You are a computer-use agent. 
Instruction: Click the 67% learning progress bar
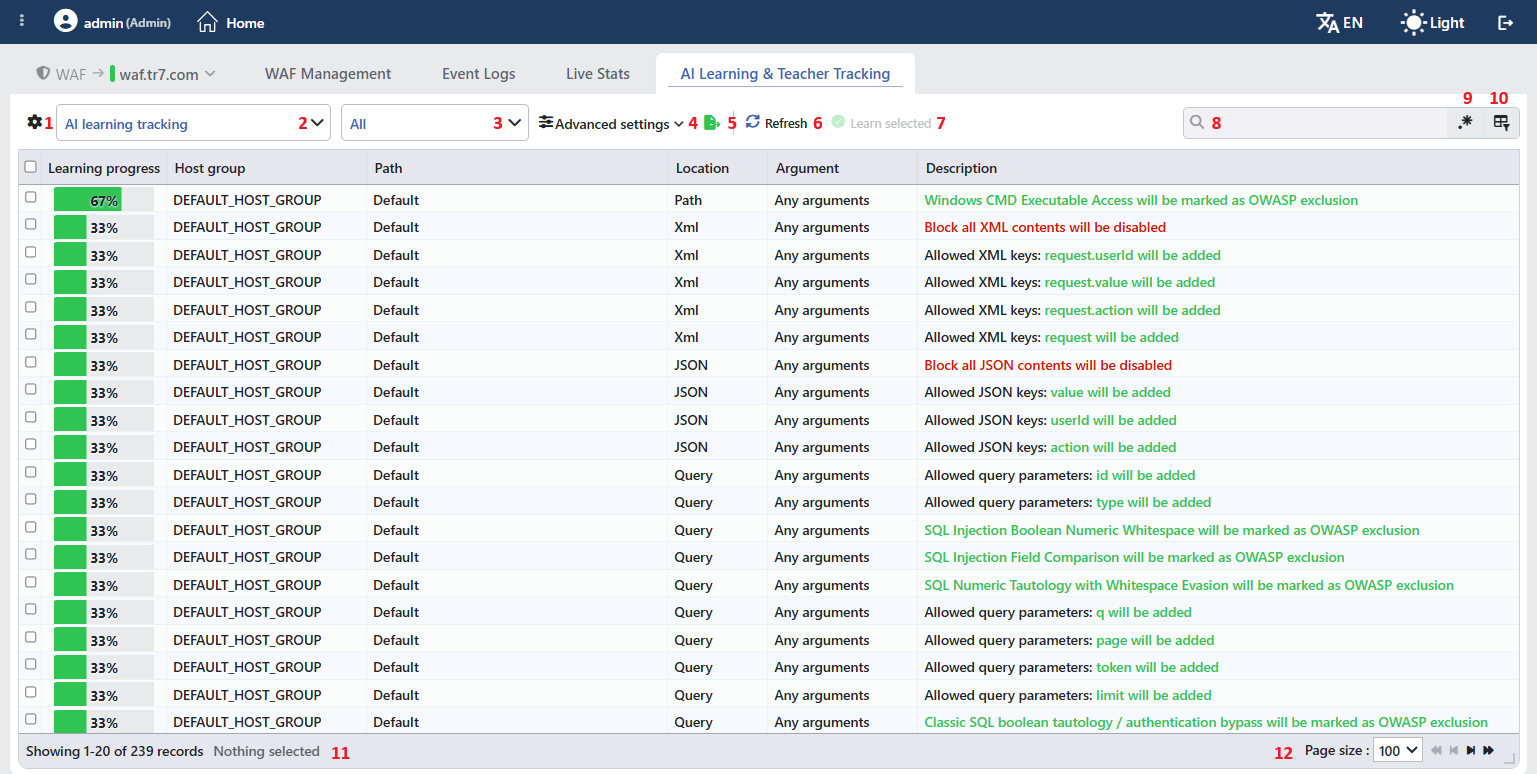coord(104,200)
